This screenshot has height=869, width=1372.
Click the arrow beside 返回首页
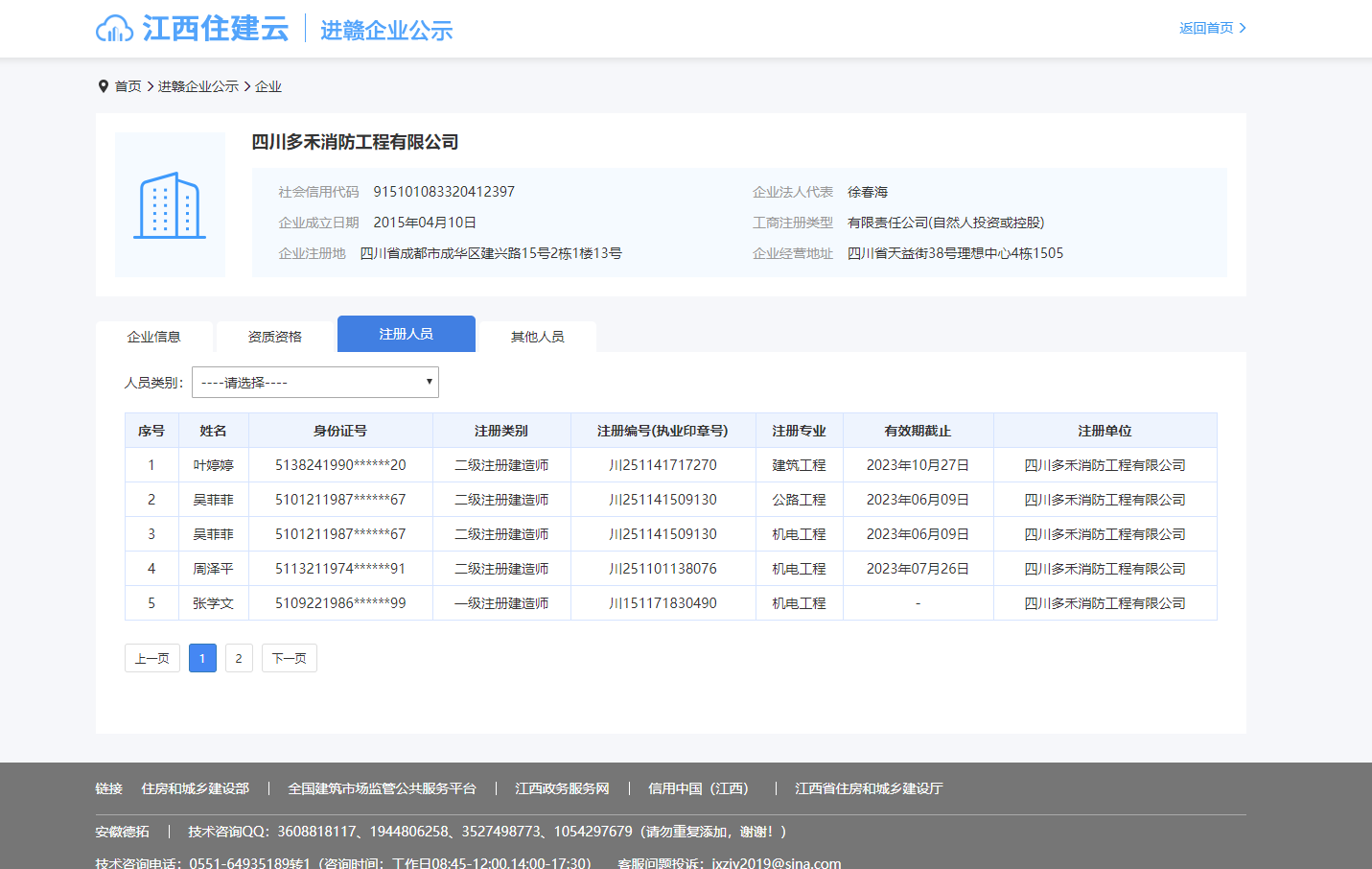point(1243,28)
